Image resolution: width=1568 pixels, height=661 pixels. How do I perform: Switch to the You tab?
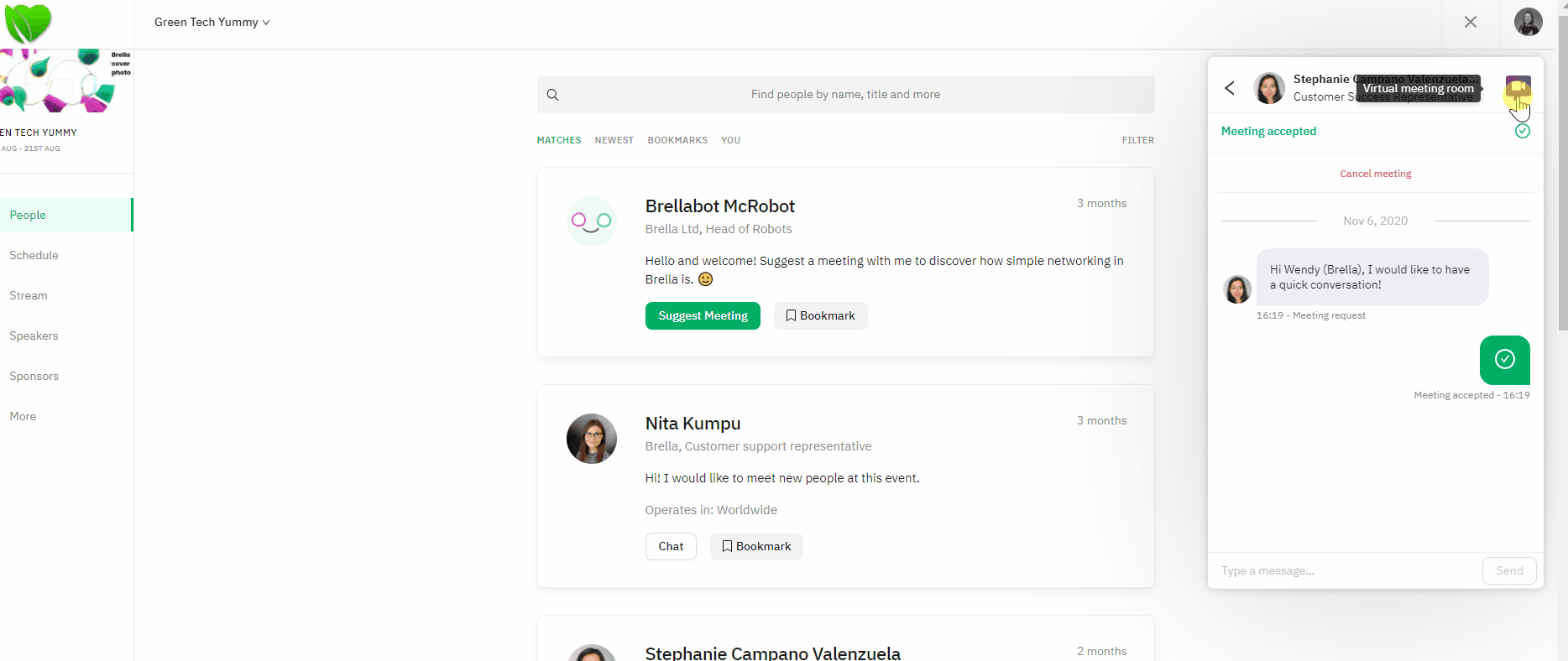(x=731, y=140)
